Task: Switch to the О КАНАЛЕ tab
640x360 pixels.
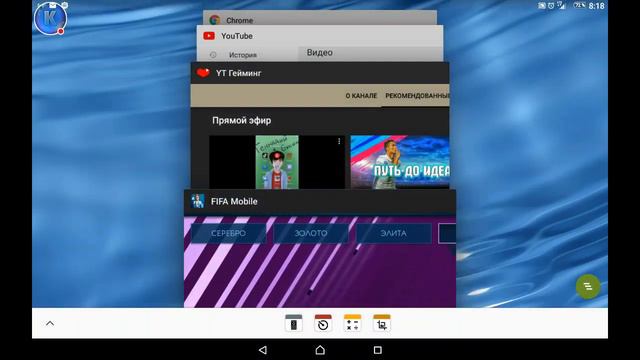Action: pyautogui.click(x=361, y=96)
